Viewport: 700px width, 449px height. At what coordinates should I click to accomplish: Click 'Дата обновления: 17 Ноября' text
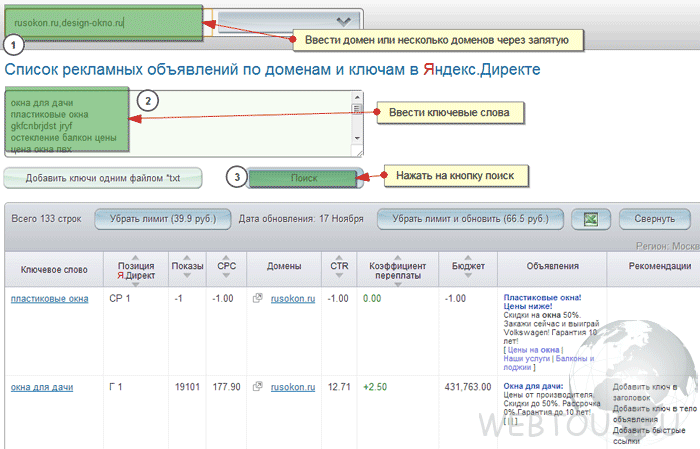click(x=301, y=219)
